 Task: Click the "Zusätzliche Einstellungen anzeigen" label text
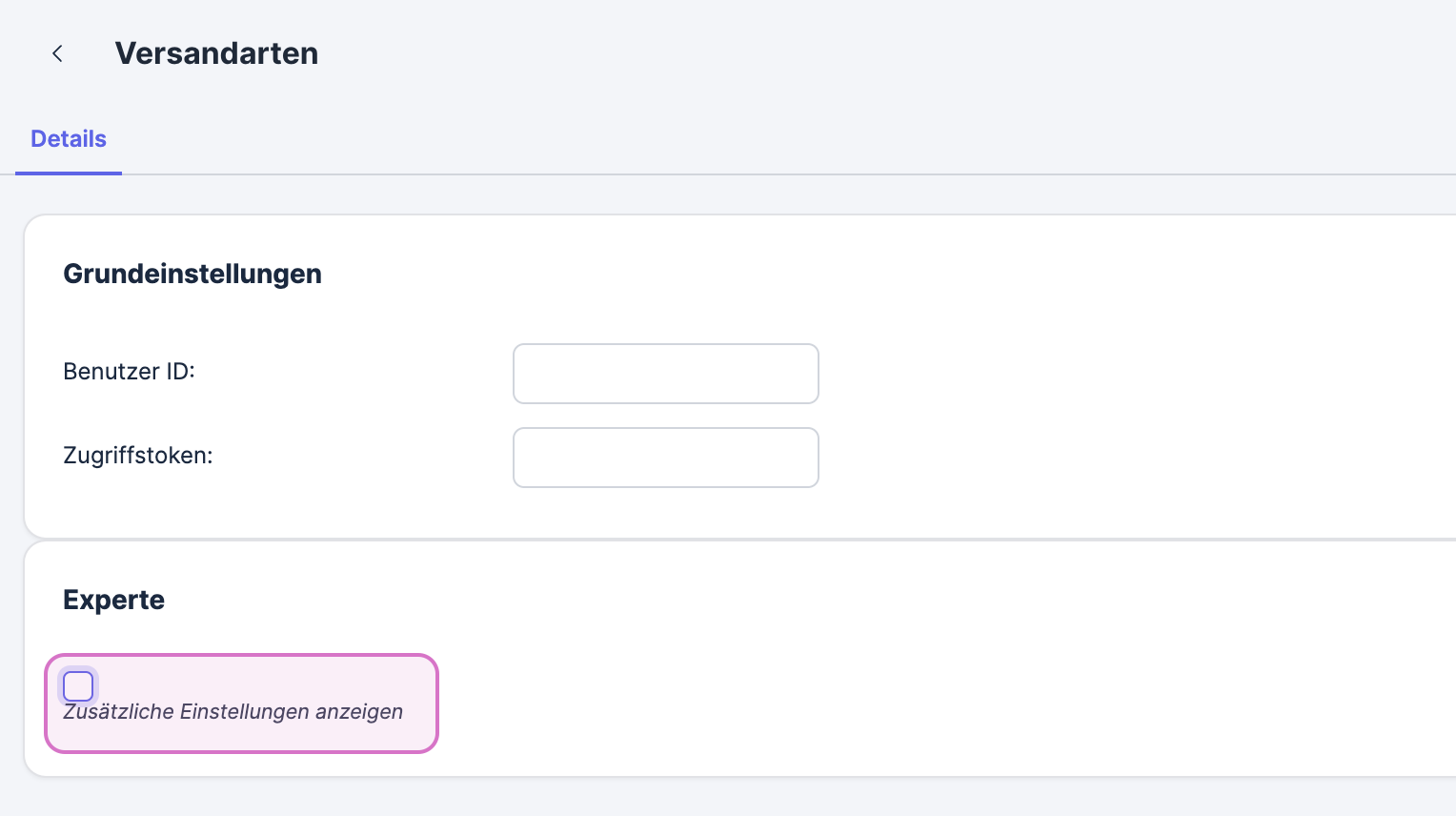click(233, 712)
